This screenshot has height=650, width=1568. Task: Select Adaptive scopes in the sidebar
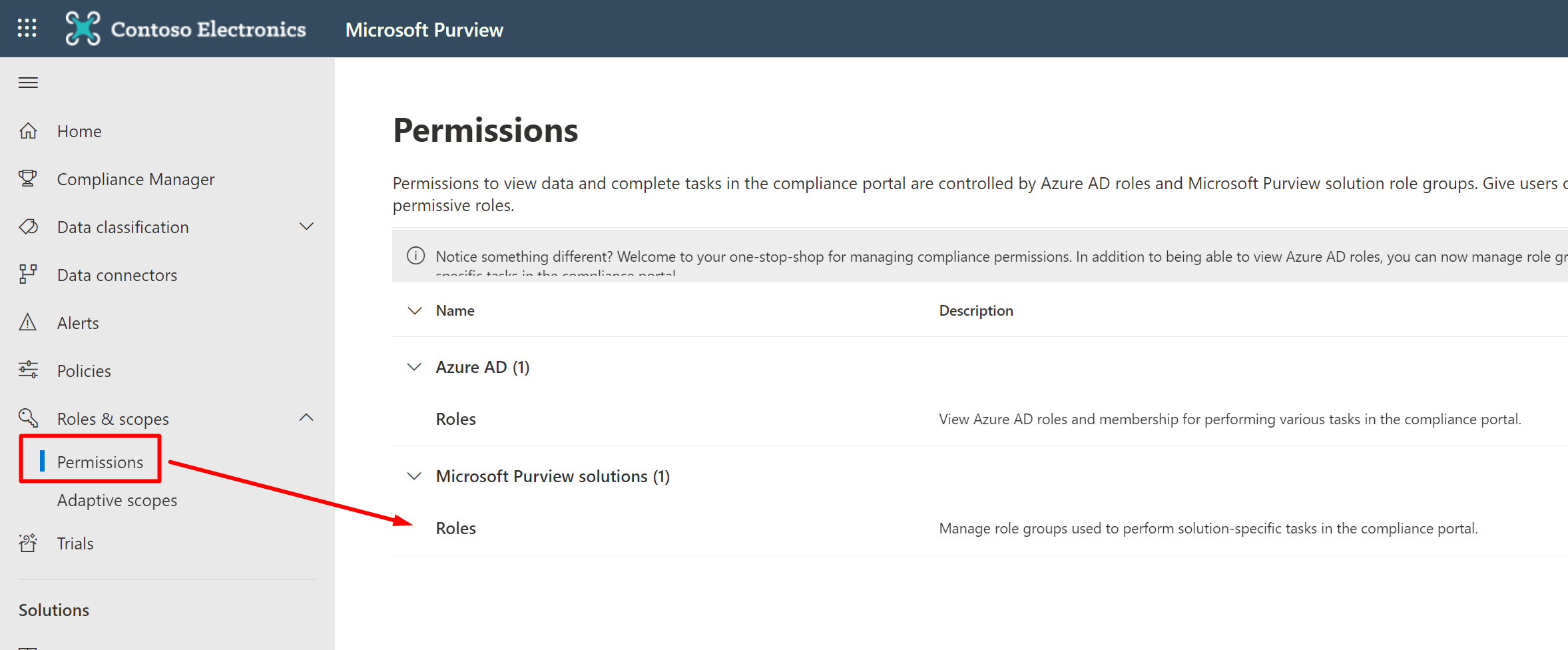pos(117,500)
